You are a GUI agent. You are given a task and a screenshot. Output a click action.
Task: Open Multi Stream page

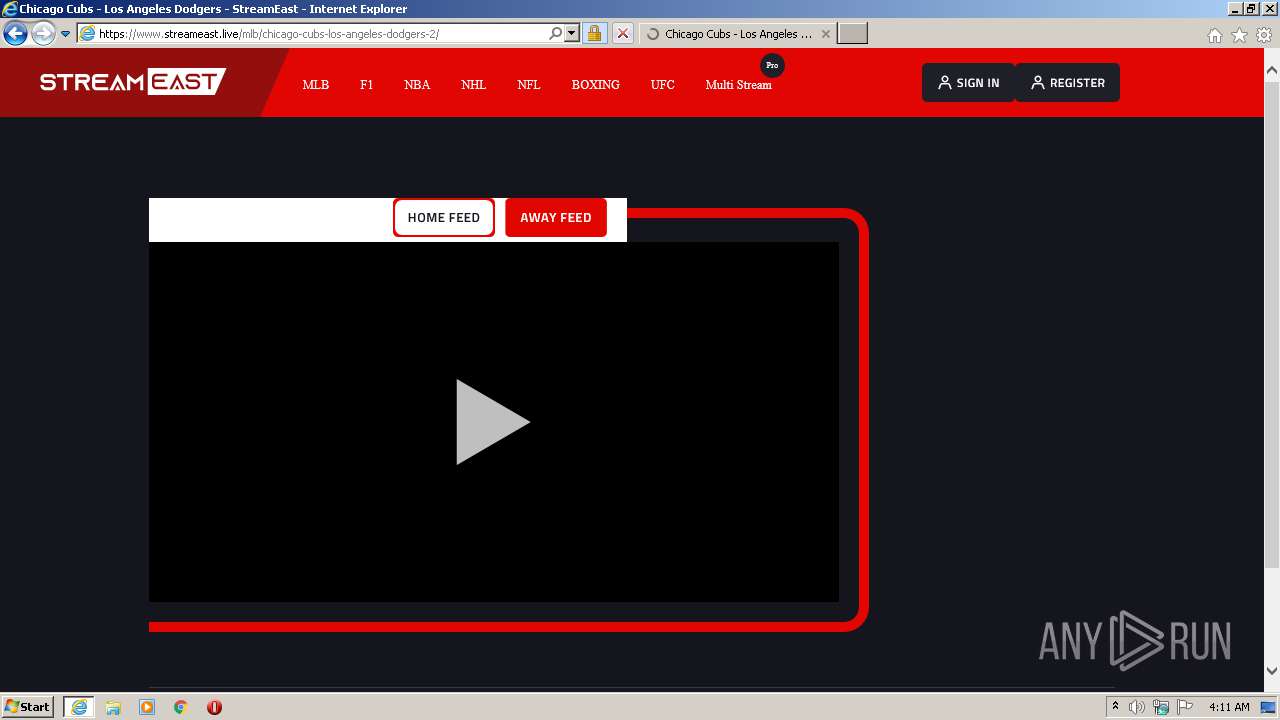(x=738, y=85)
